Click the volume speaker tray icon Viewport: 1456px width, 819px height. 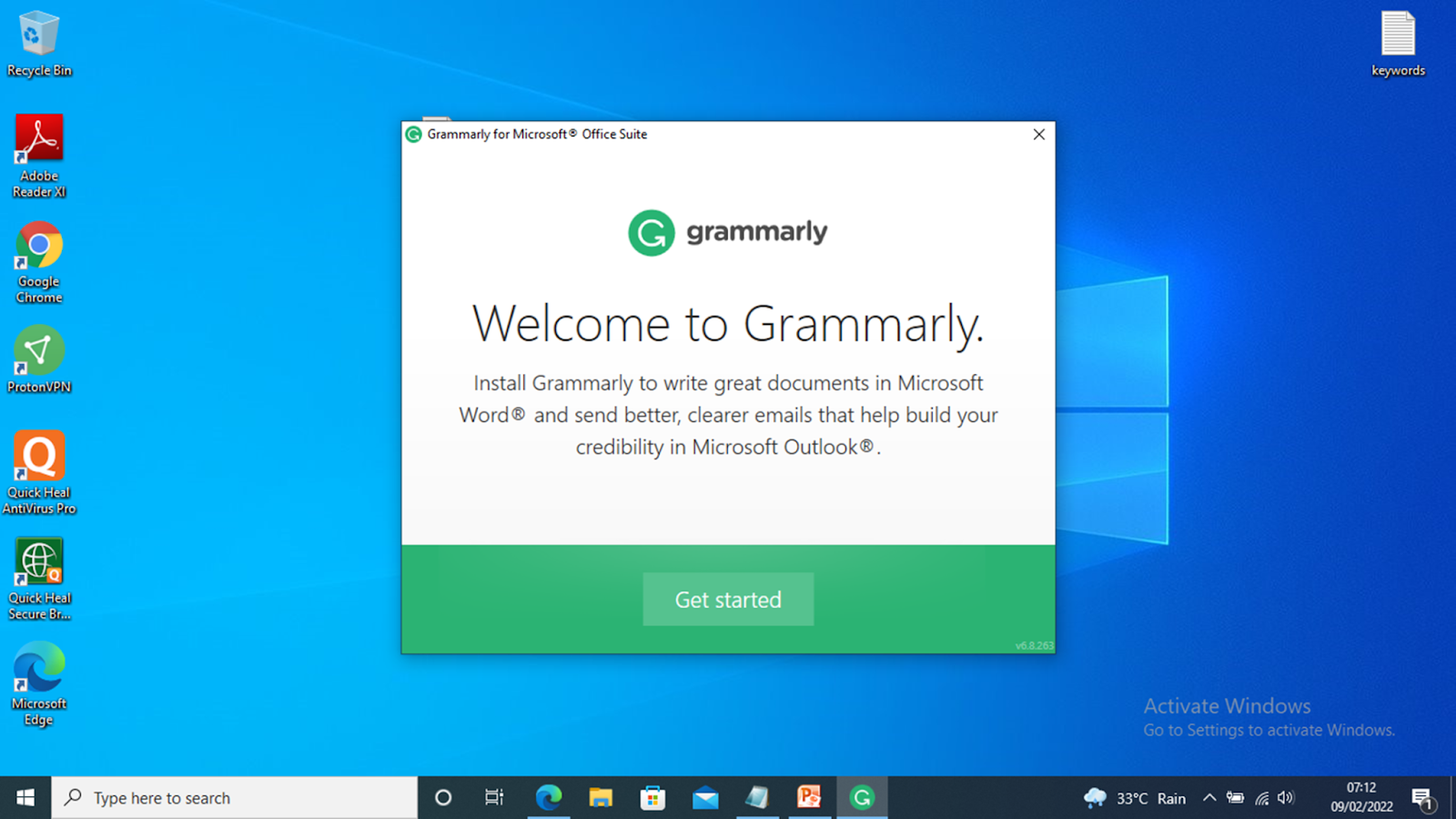1286,798
